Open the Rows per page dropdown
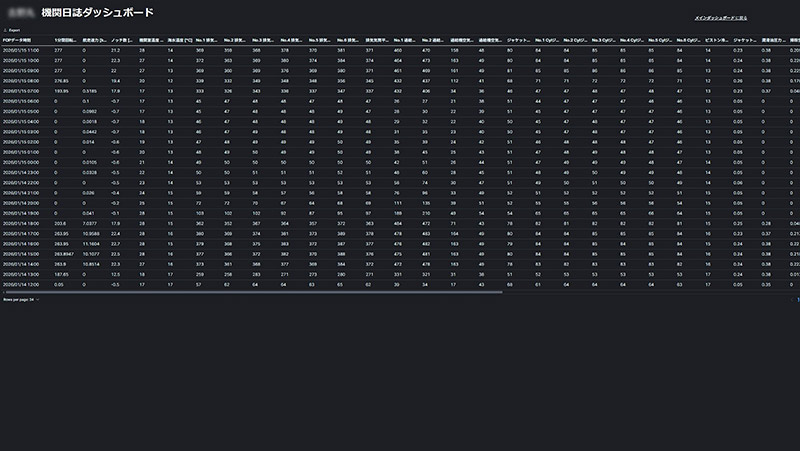800x451 pixels. [18, 299]
